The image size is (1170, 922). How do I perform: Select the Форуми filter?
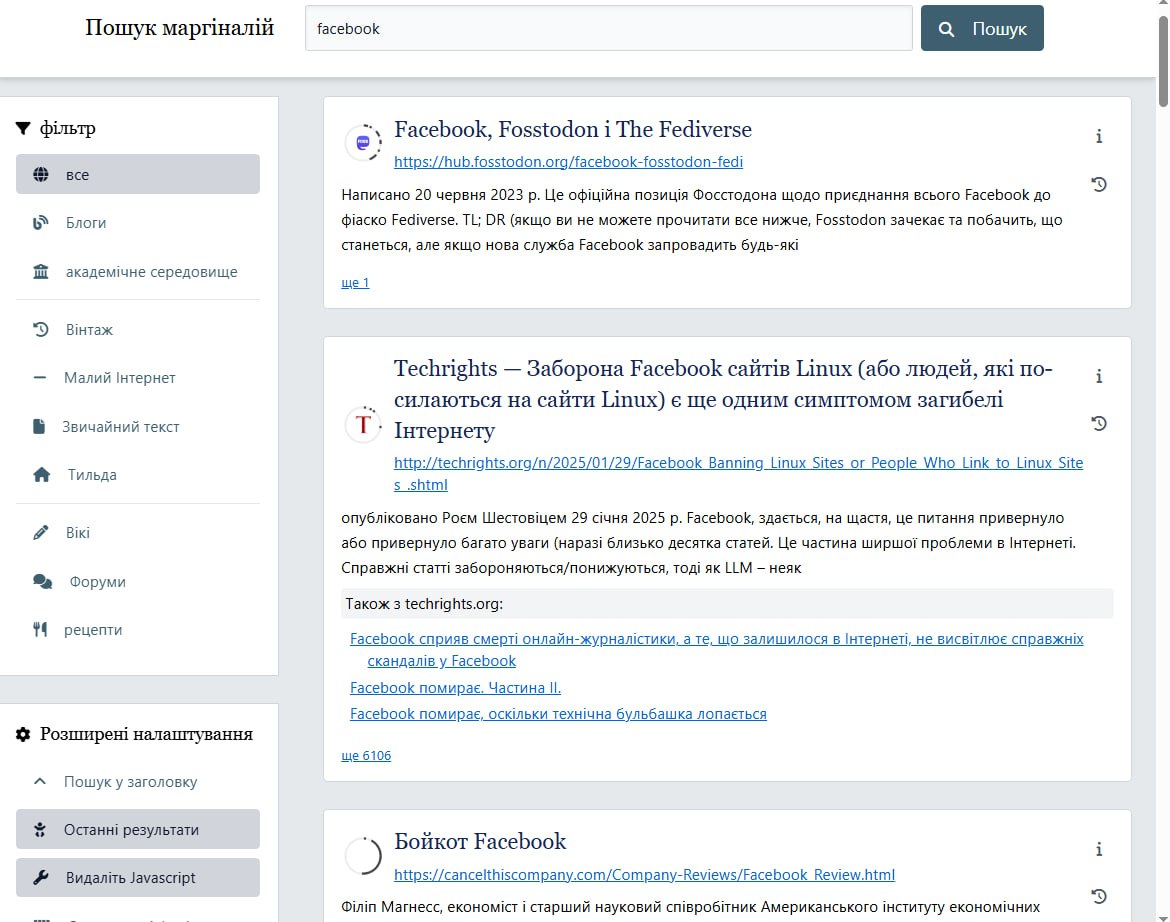tap(137, 581)
